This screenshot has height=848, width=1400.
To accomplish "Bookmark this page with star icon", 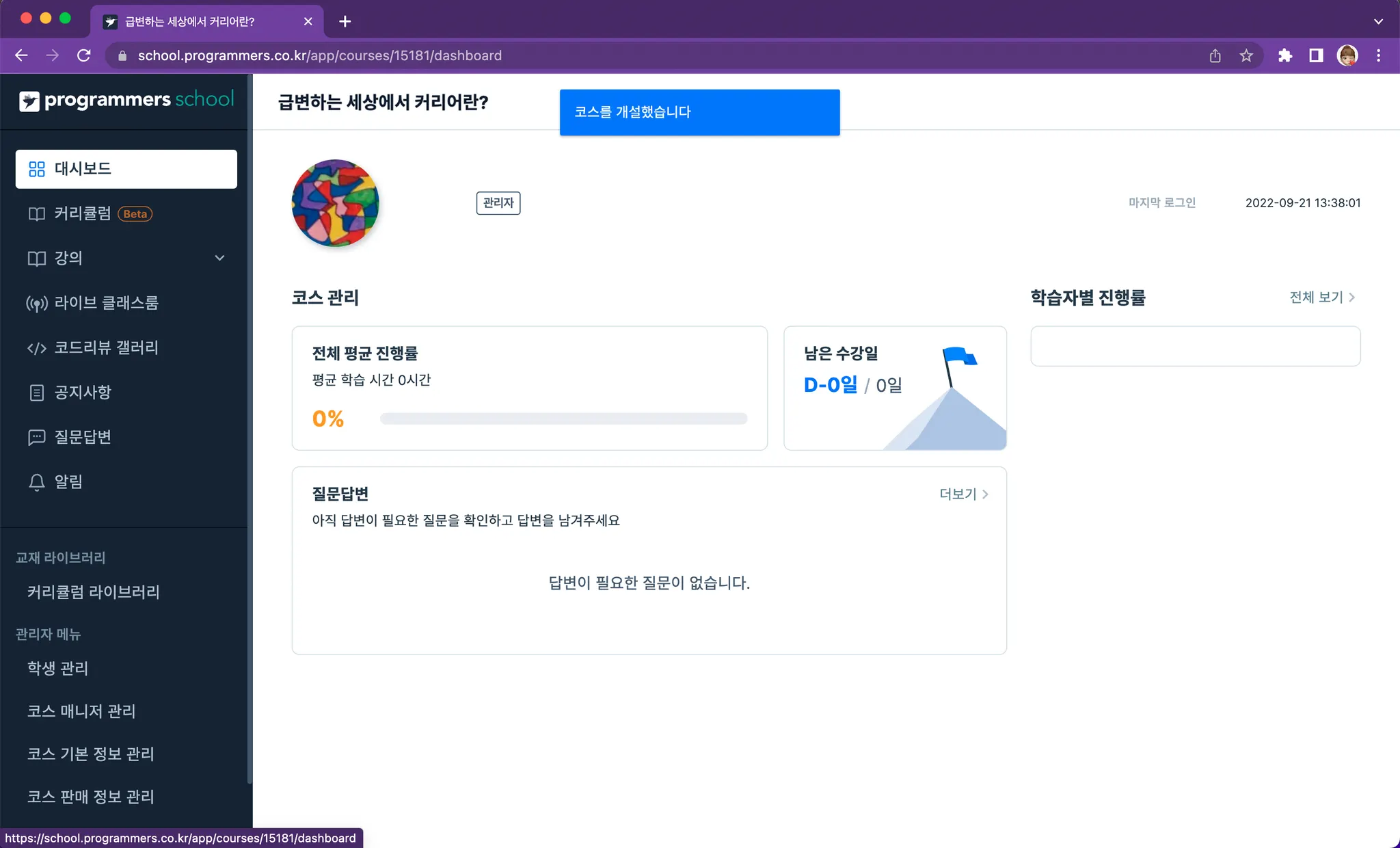I will [1246, 55].
